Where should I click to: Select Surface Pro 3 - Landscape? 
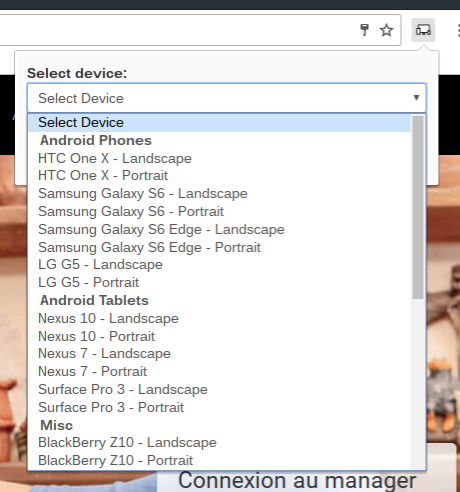coord(219,390)
